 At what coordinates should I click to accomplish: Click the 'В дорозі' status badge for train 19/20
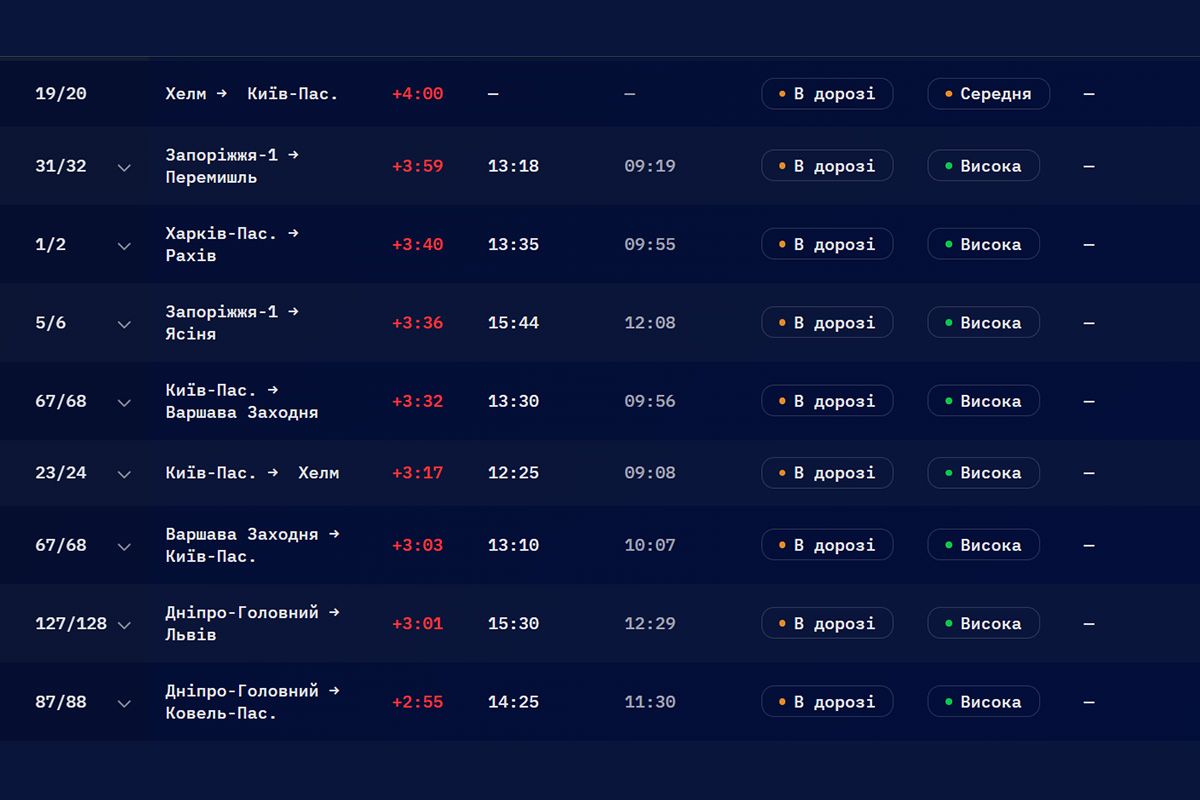tap(827, 94)
